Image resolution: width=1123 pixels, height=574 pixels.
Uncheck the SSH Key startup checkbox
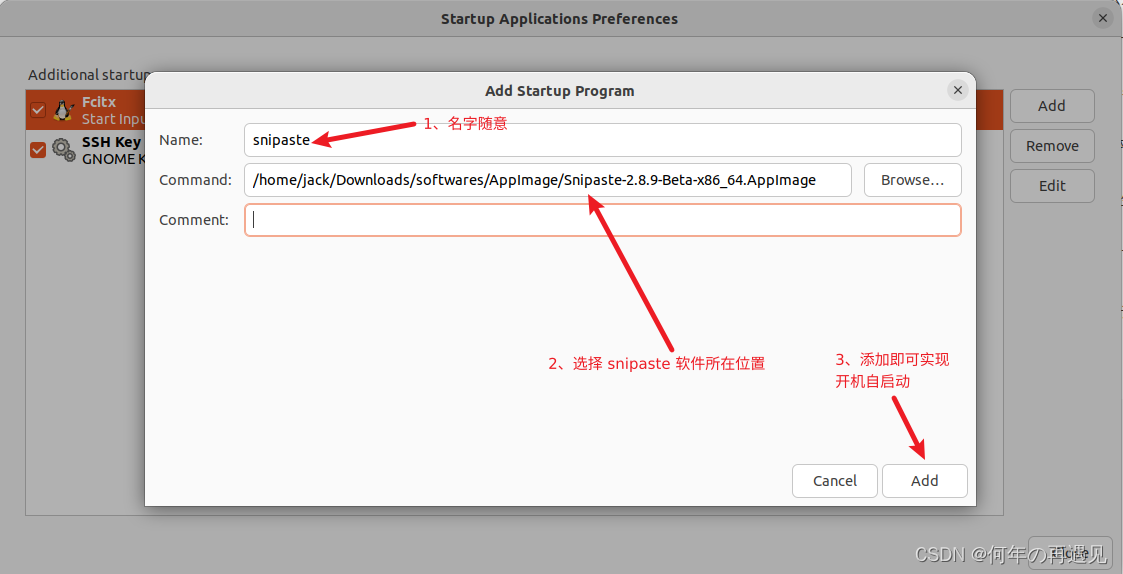[38, 150]
